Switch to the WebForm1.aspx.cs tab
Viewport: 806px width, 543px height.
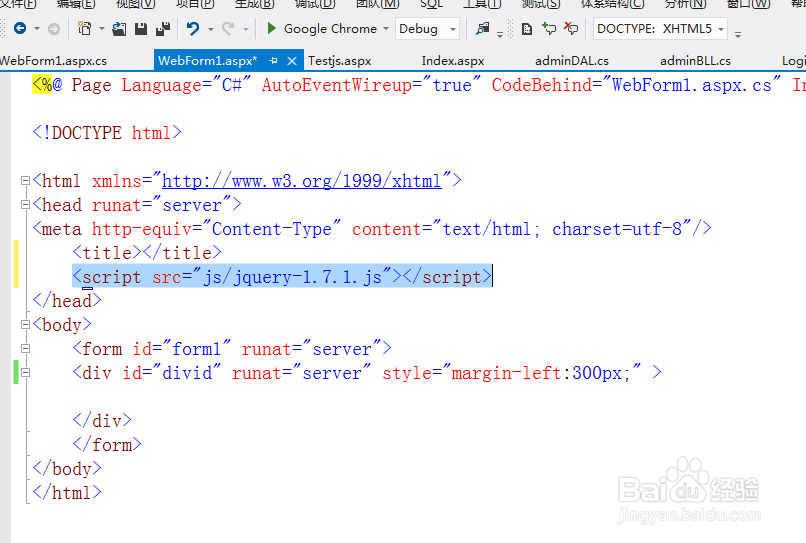pyautogui.click(x=53, y=61)
